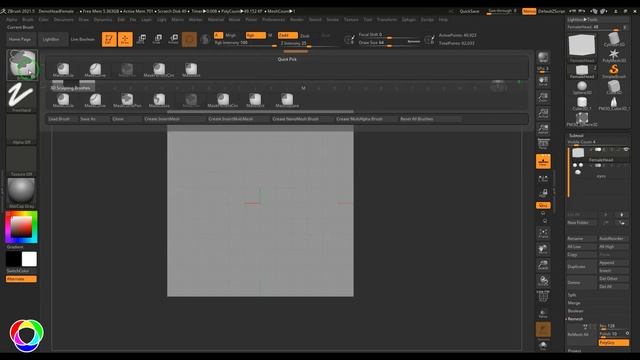
Task: Click the Load Brush button
Action: pos(59,119)
